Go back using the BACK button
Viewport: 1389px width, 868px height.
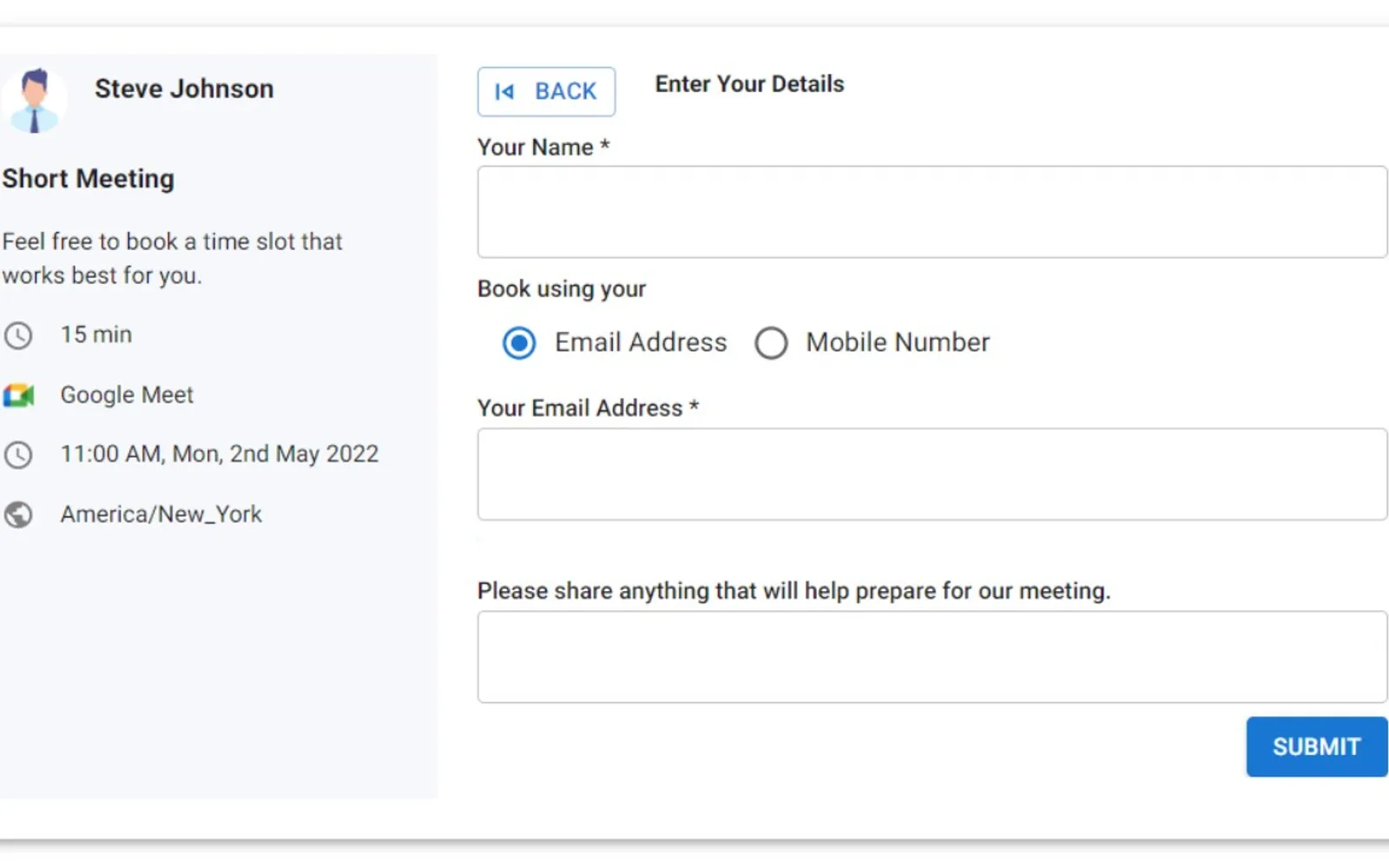point(546,91)
